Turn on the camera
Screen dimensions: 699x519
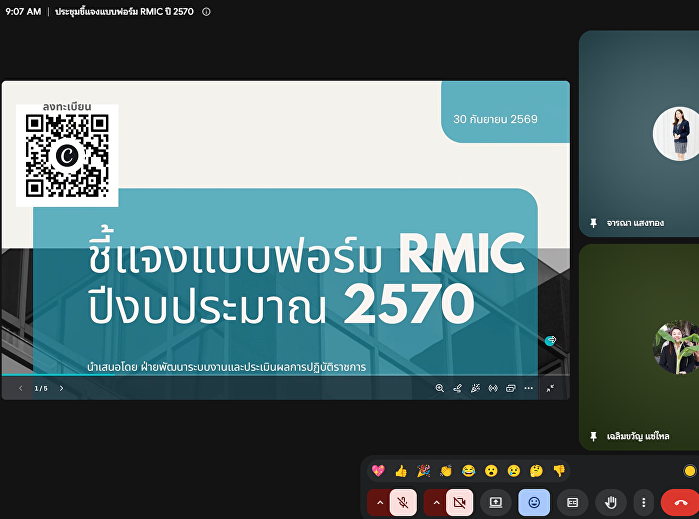pyautogui.click(x=459, y=503)
